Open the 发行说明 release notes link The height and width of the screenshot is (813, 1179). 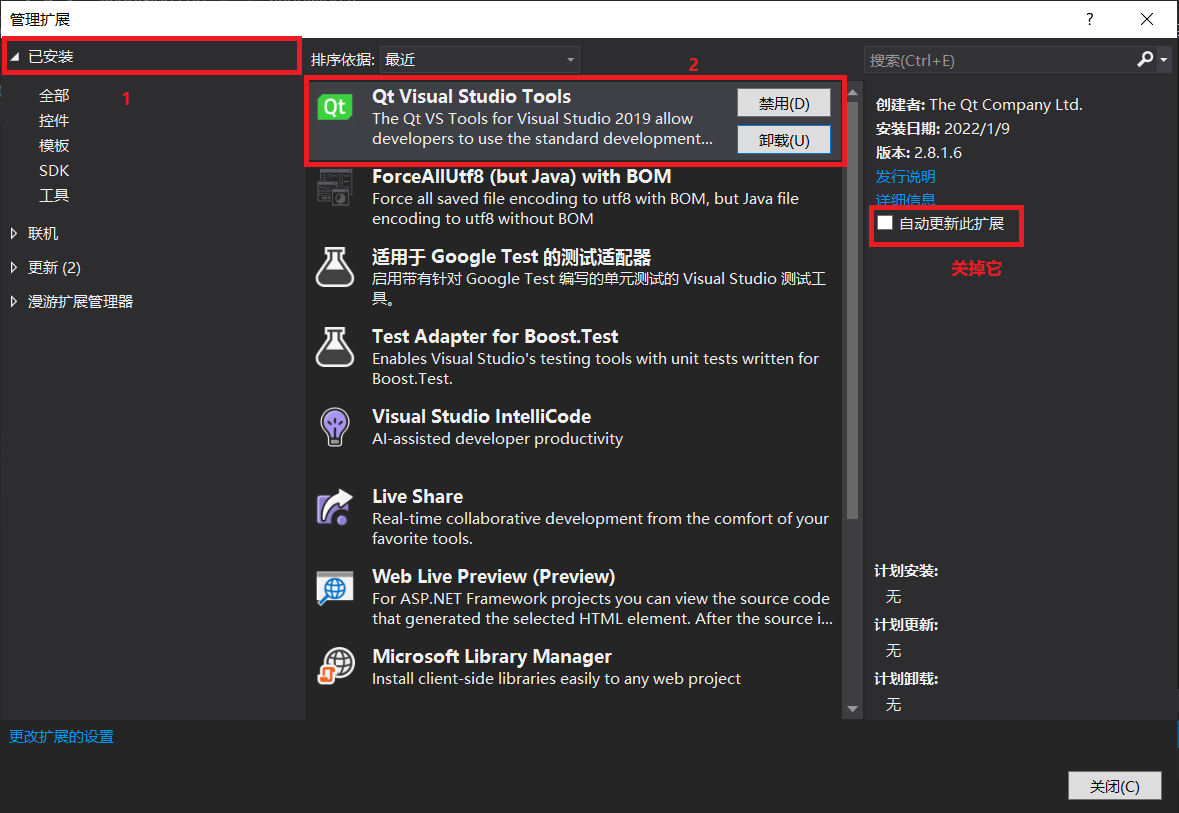pyautogui.click(x=905, y=176)
